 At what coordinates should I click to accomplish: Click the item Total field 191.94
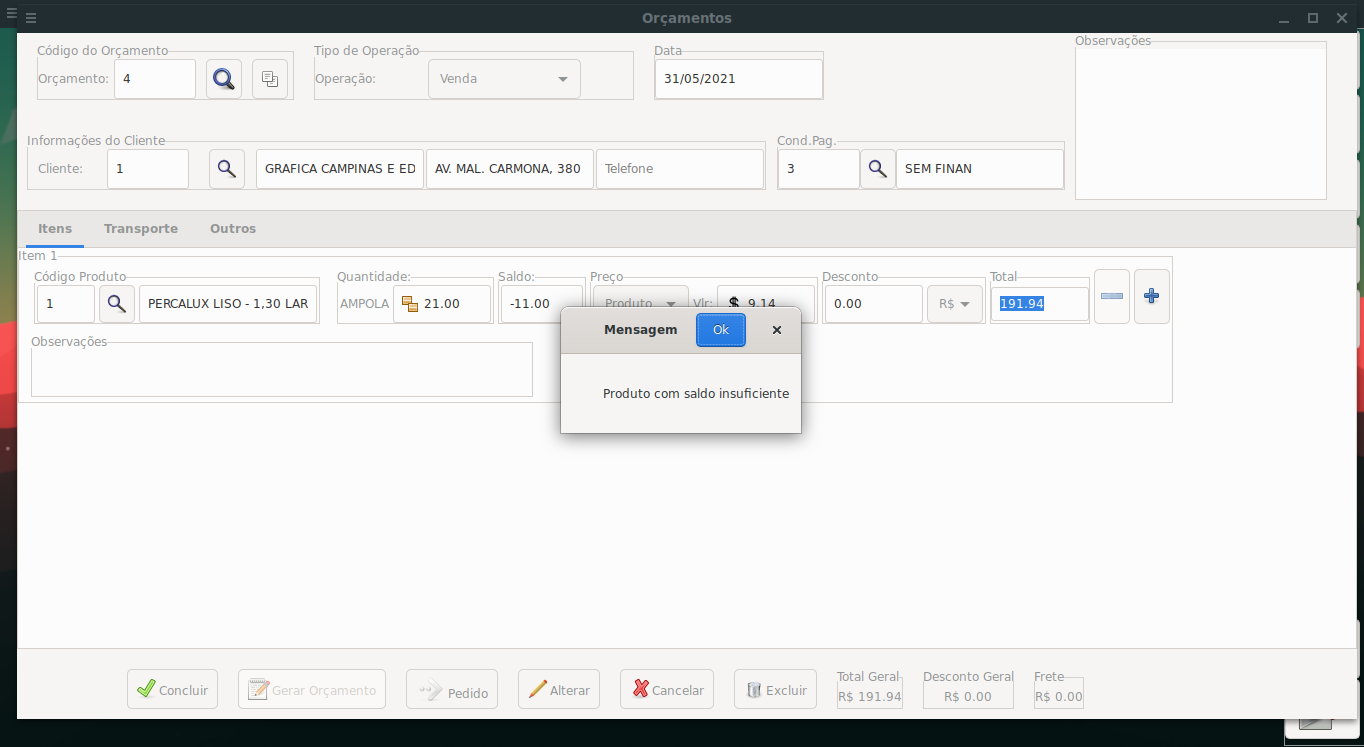click(x=1040, y=304)
